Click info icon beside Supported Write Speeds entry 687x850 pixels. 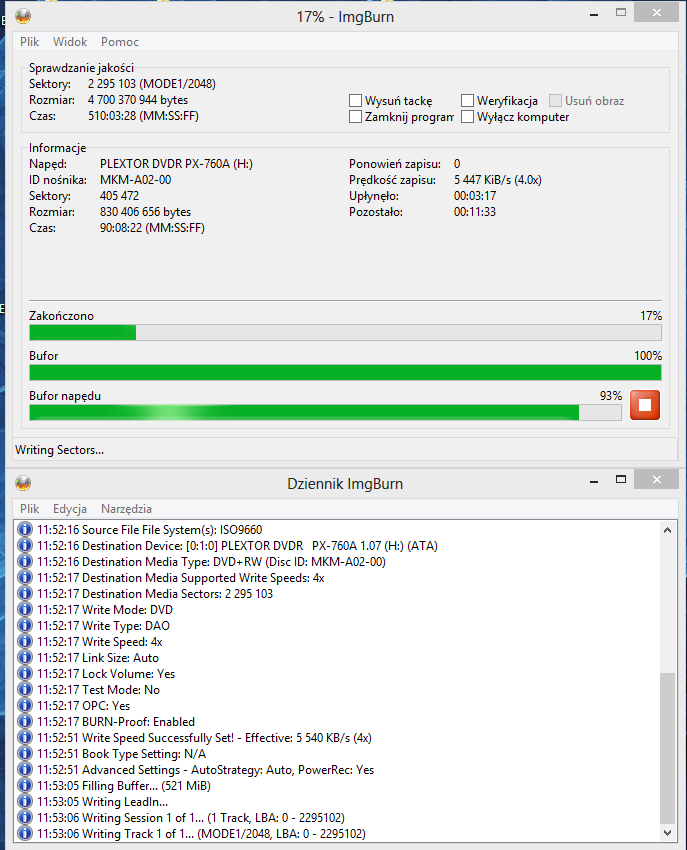[24, 577]
